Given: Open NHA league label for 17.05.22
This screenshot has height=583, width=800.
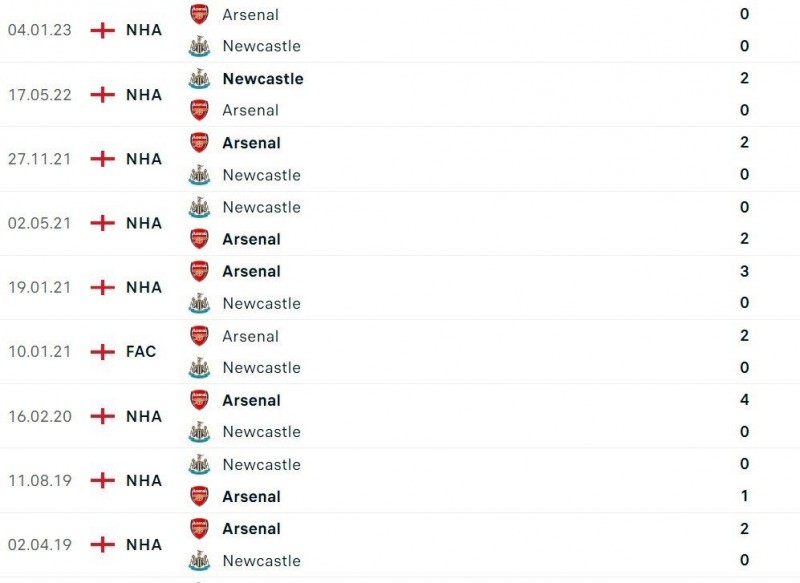Looking at the screenshot, I should pos(144,95).
